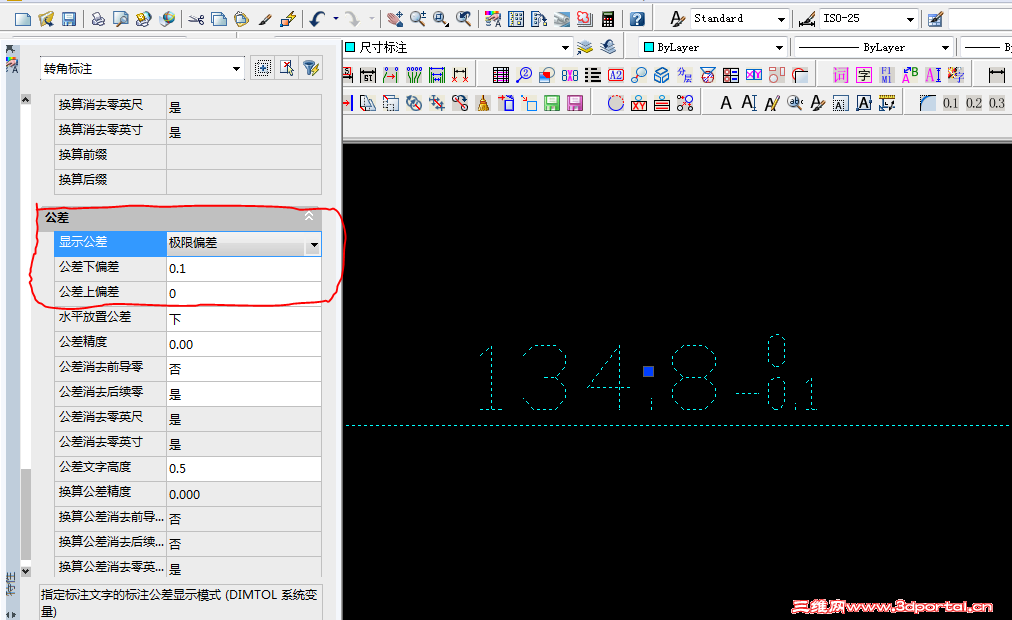Click properties panel scroll down arrow
This screenshot has height=620, width=1012.
pos(26,571)
